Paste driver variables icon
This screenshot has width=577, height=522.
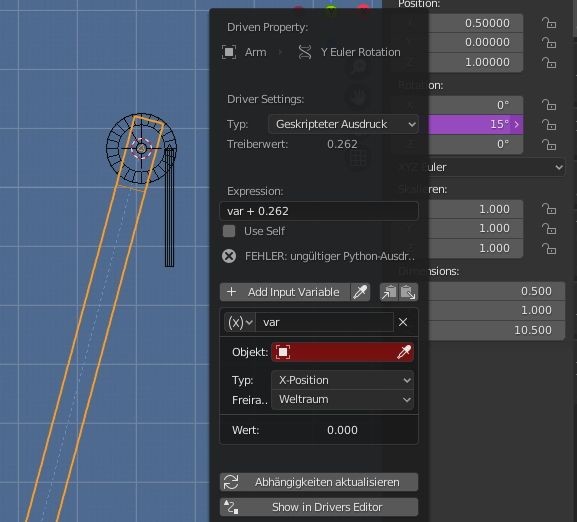point(408,292)
